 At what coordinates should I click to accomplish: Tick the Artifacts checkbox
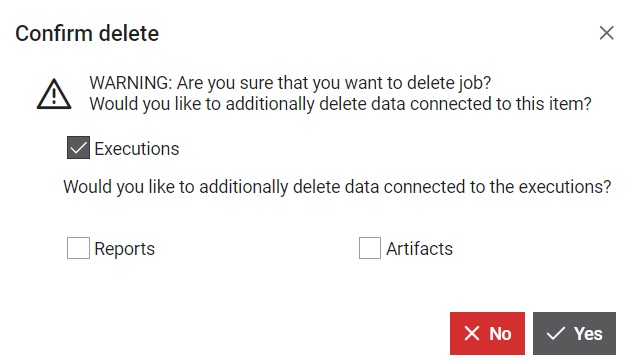tap(370, 248)
